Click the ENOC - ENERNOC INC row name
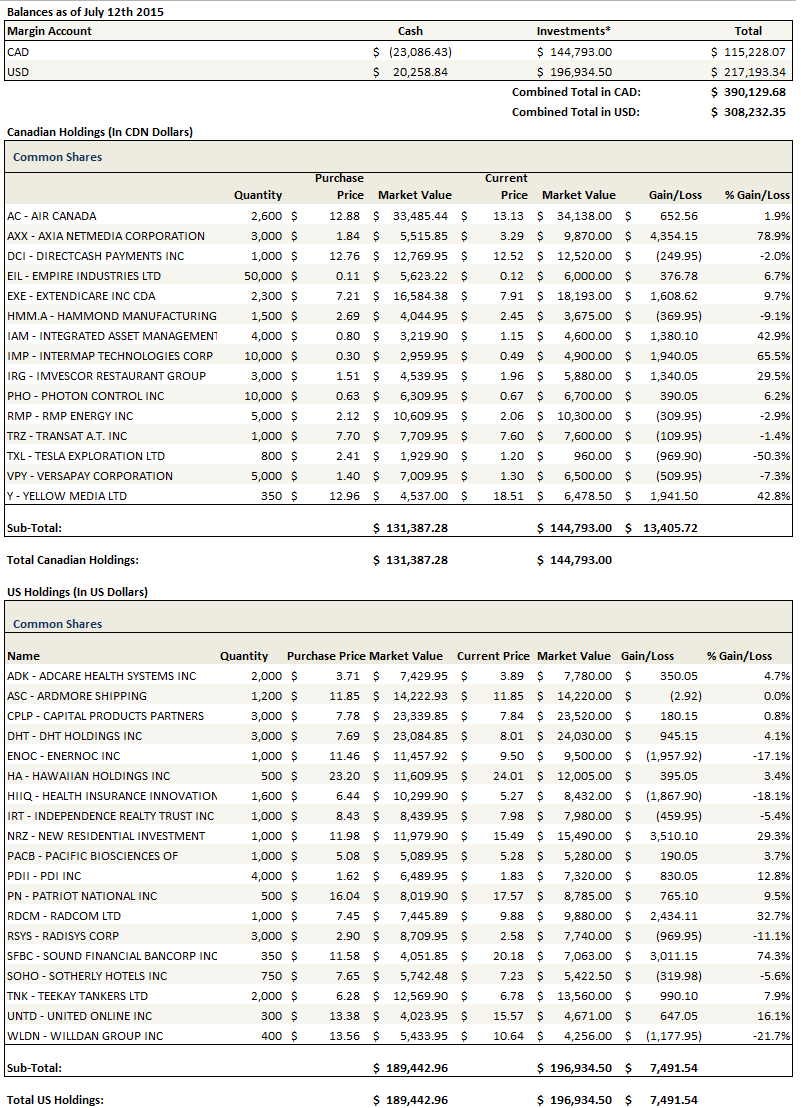The height and width of the screenshot is (1108, 801). click(x=63, y=756)
